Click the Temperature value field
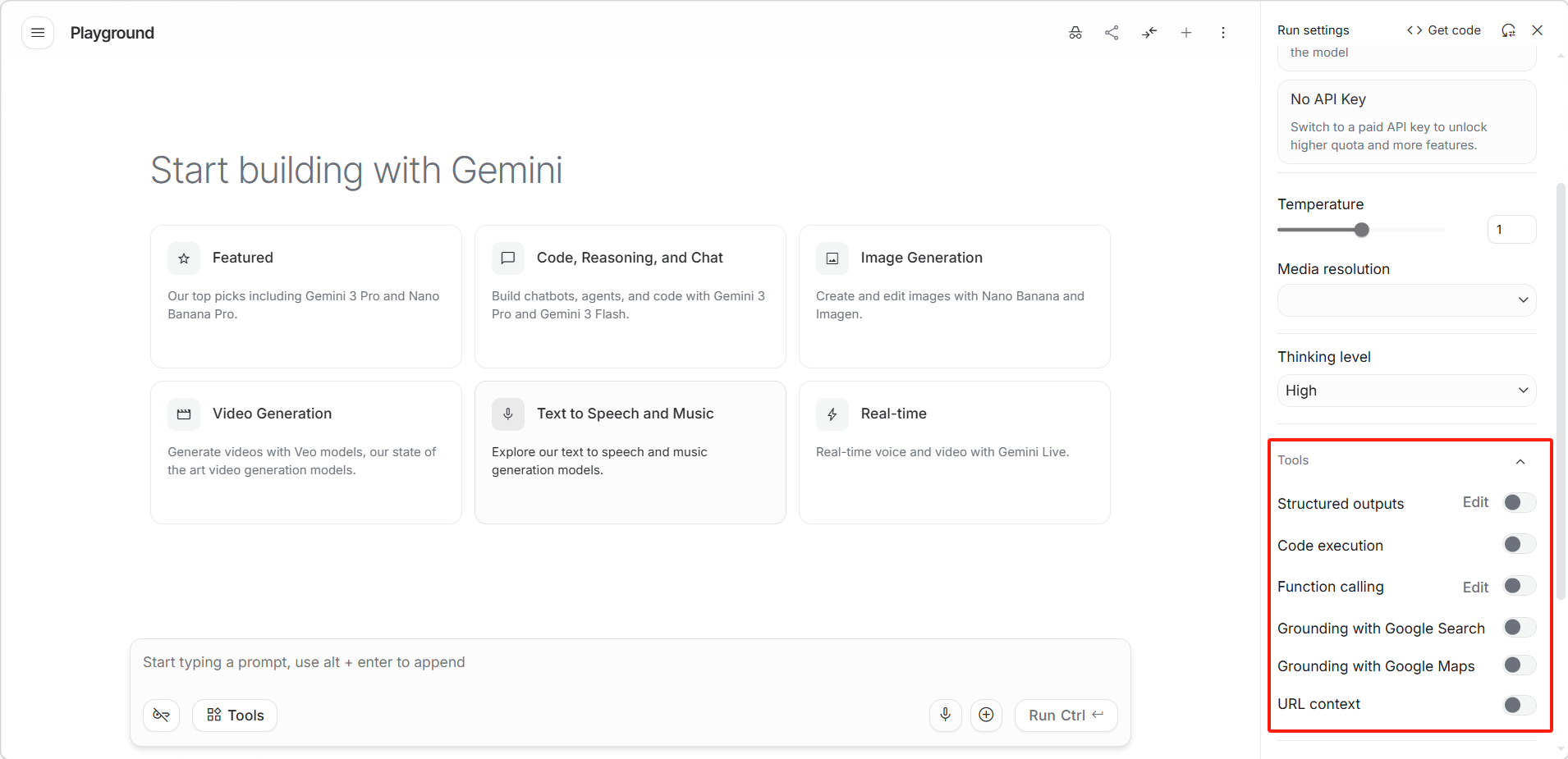Viewport: 1568px width, 759px height. (x=1511, y=230)
